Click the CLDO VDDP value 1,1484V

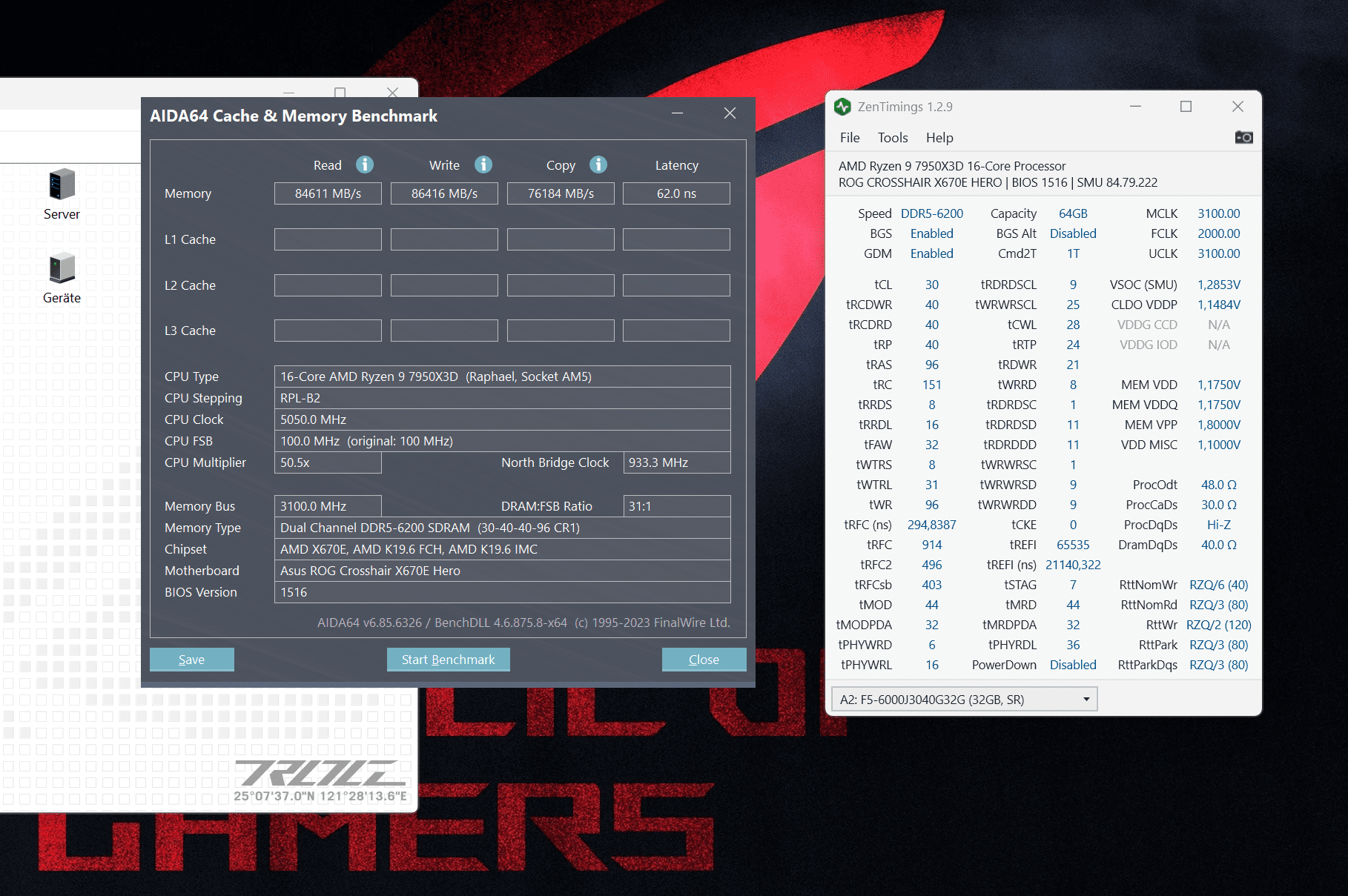click(x=1219, y=305)
